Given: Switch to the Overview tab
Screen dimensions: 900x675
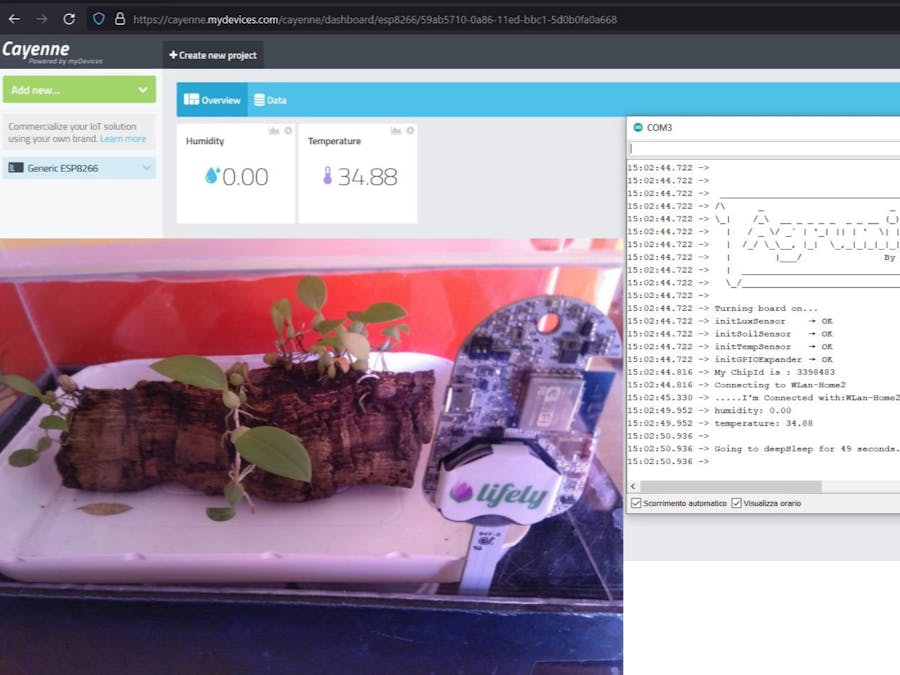Looking at the screenshot, I should coord(212,100).
